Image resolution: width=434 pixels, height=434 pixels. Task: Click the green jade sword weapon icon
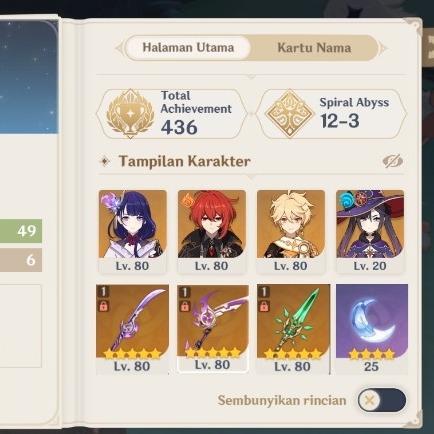click(293, 329)
